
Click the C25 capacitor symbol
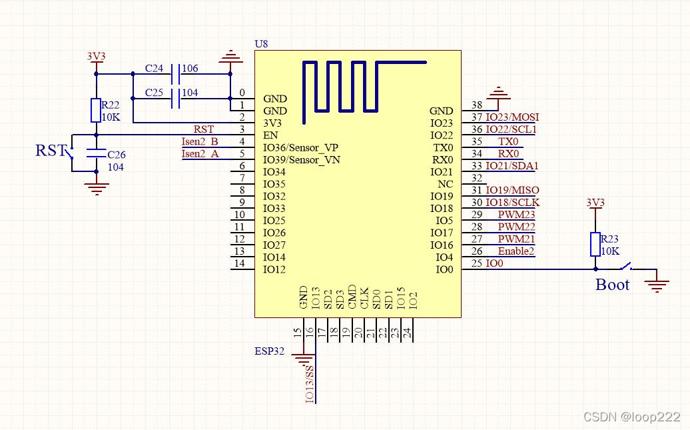click(x=176, y=98)
